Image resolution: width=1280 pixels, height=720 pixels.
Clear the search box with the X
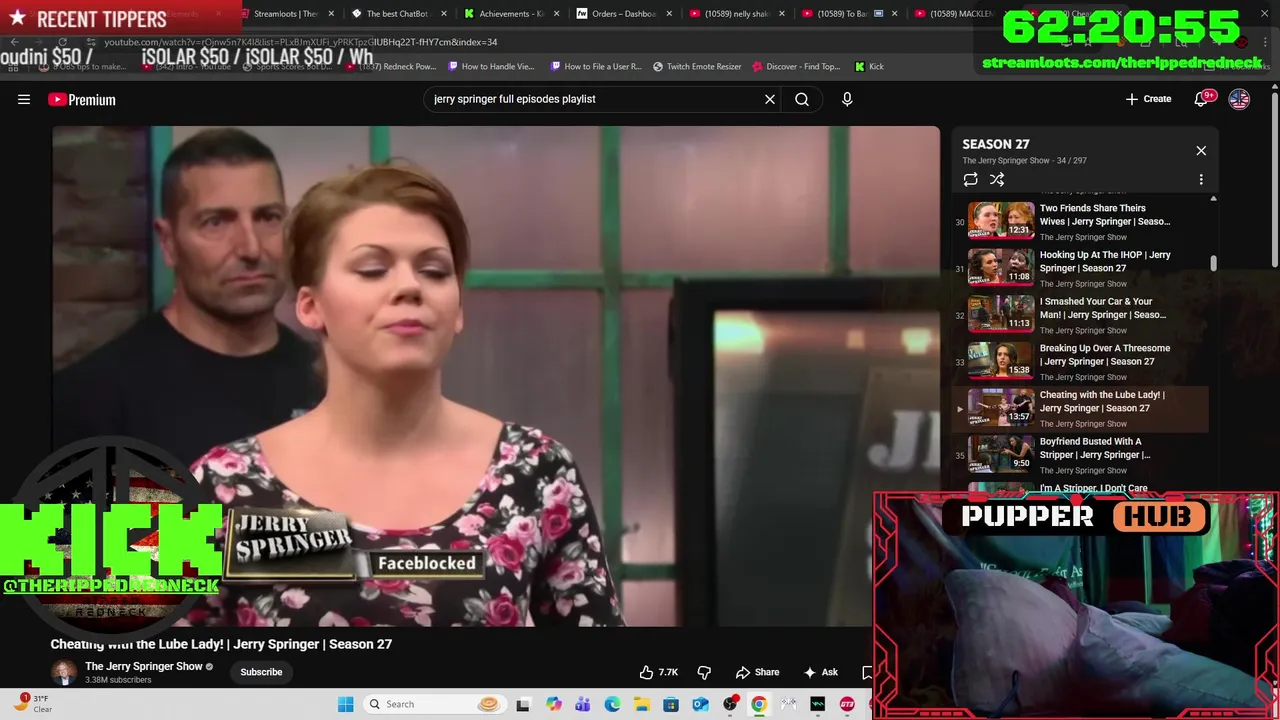pos(770,99)
